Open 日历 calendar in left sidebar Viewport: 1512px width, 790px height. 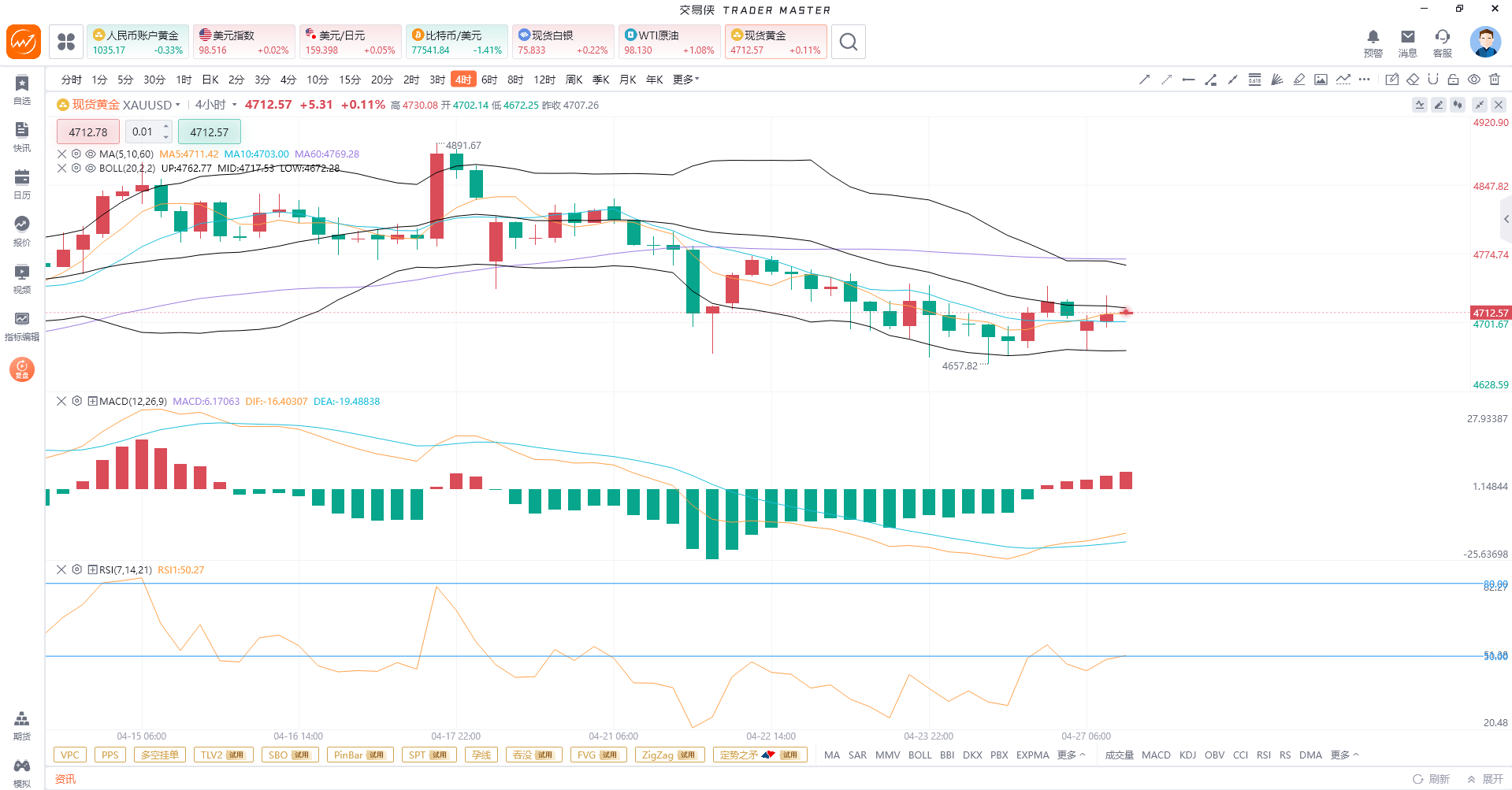(22, 184)
